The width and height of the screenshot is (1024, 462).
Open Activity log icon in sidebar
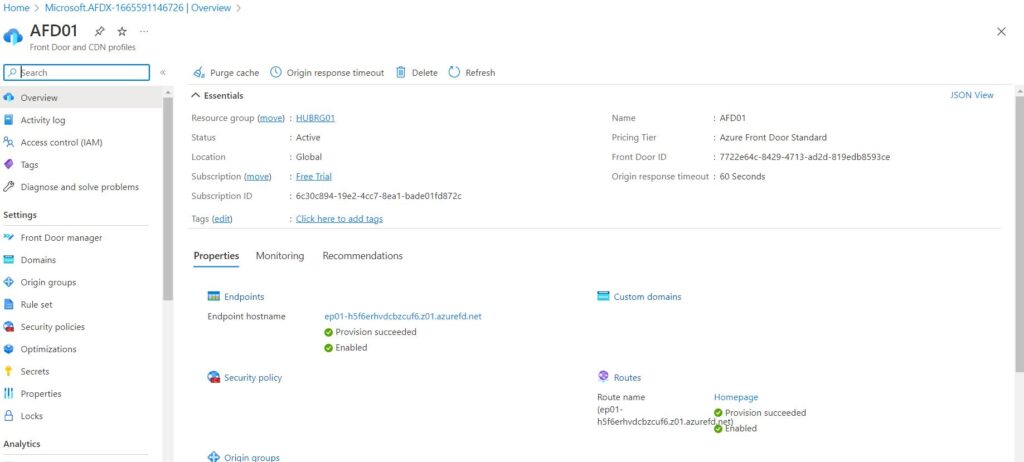coord(8,120)
